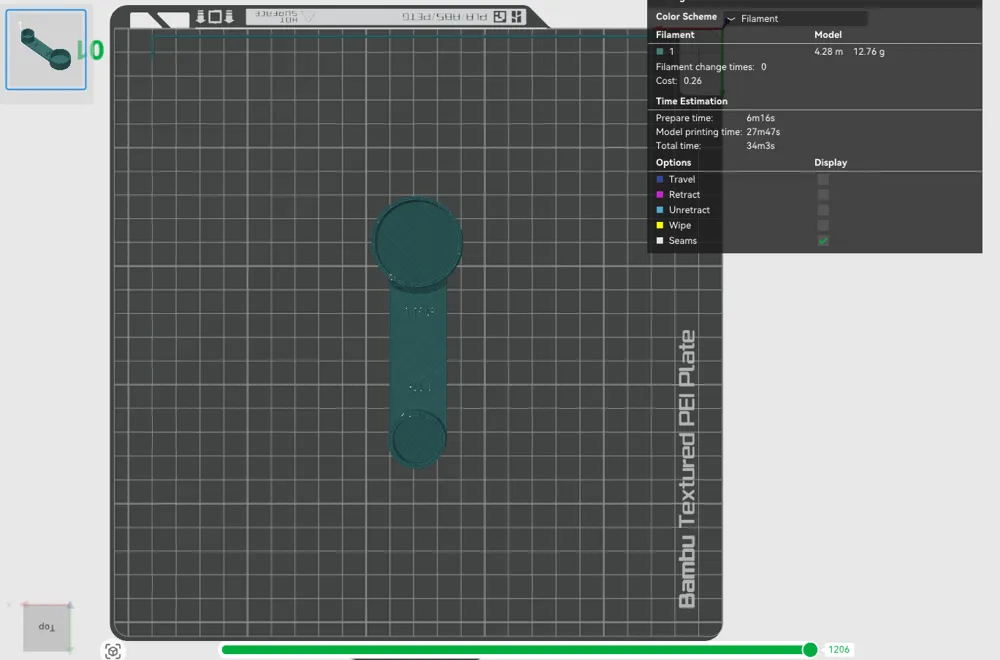
Task: Click the green slider handle at 1206
Action: point(810,650)
